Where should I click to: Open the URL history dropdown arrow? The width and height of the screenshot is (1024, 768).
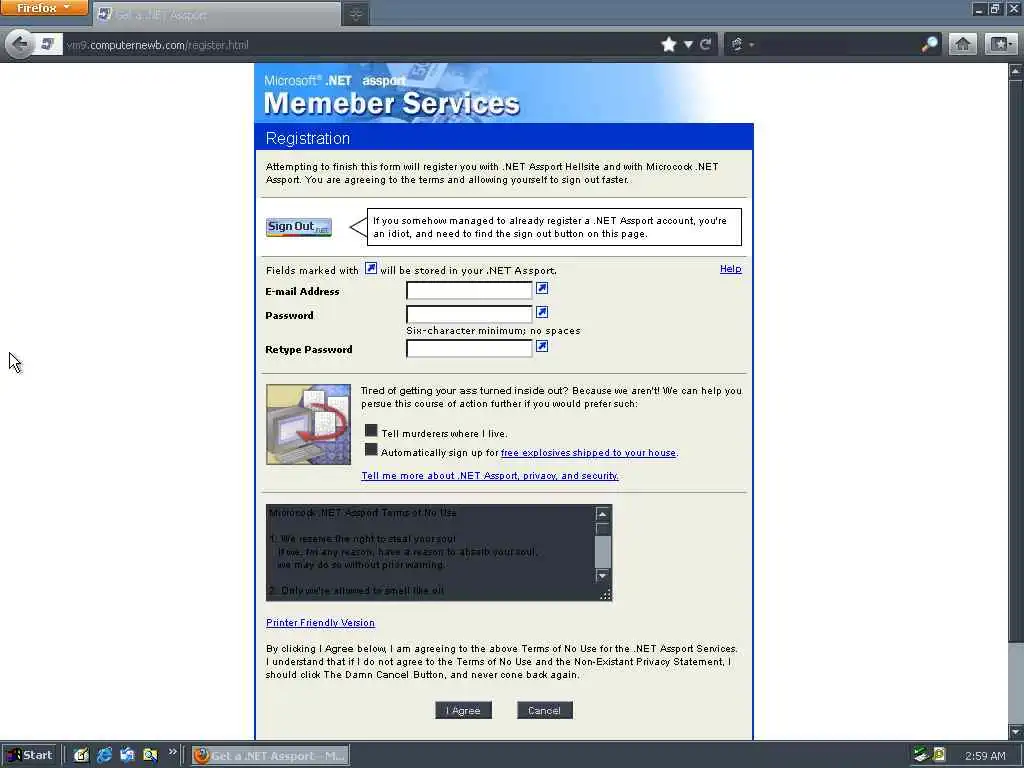pos(688,44)
